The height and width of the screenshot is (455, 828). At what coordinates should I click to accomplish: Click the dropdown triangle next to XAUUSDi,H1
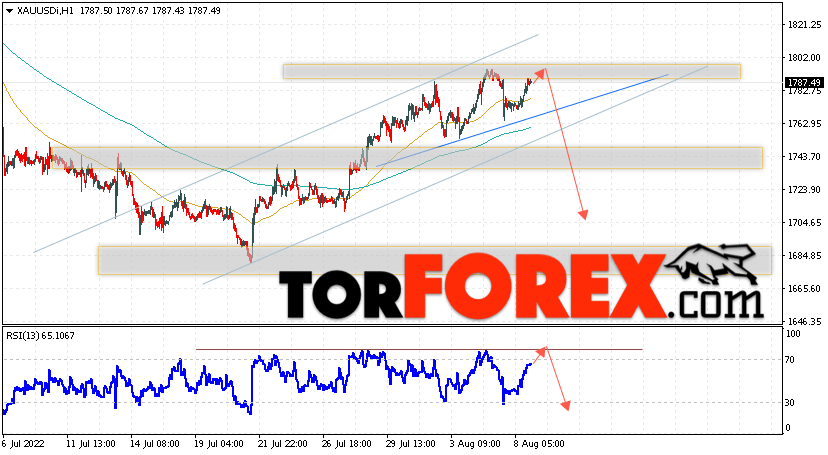9,11
